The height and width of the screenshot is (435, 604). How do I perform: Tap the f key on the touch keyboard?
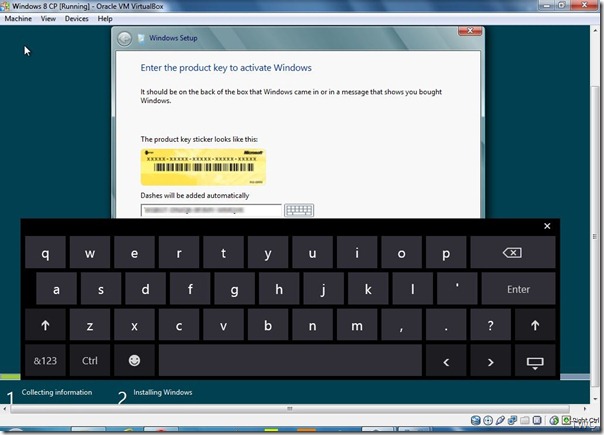[x=190, y=289]
